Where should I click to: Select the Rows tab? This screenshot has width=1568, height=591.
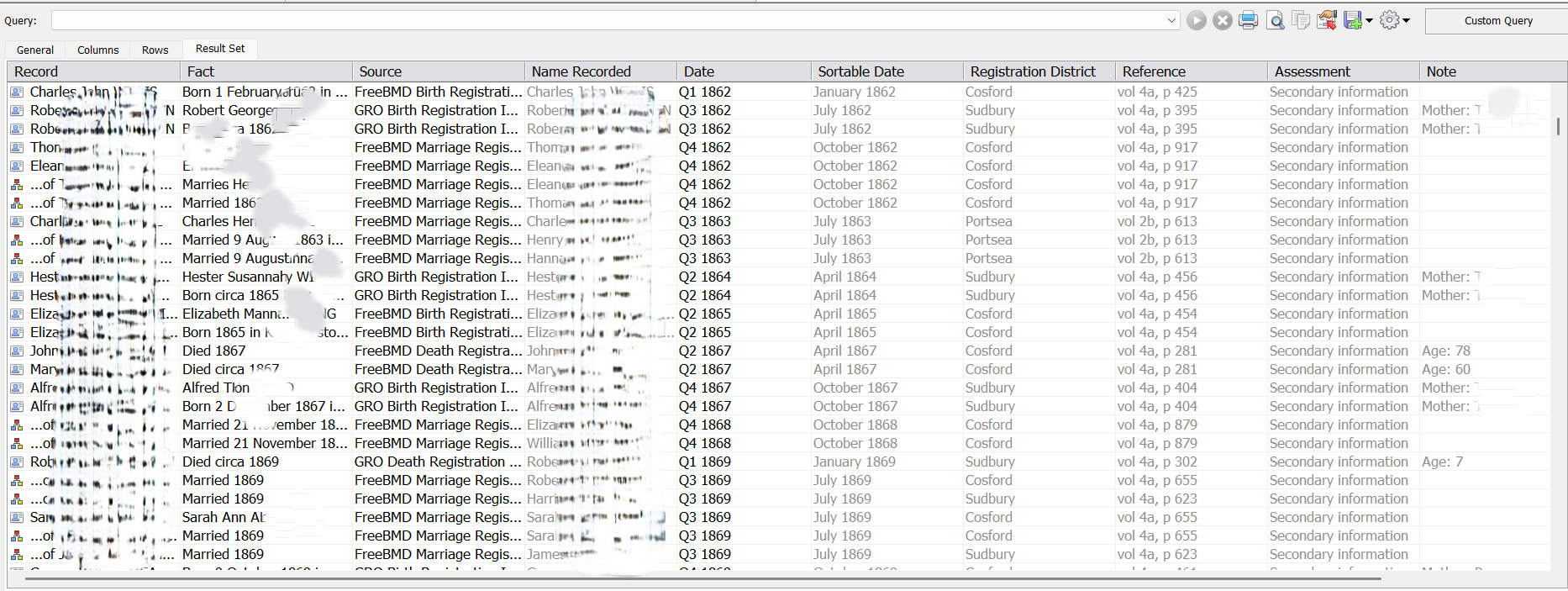pyautogui.click(x=155, y=50)
